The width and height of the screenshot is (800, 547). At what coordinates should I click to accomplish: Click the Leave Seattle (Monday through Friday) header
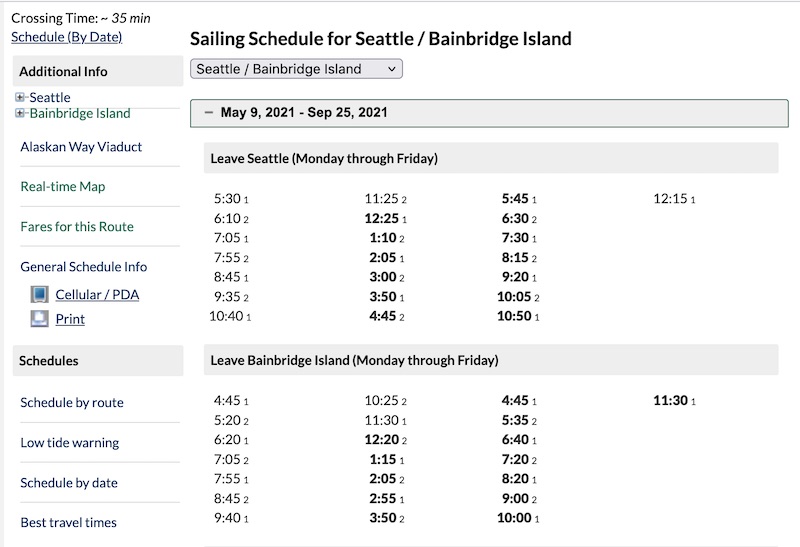pos(324,158)
